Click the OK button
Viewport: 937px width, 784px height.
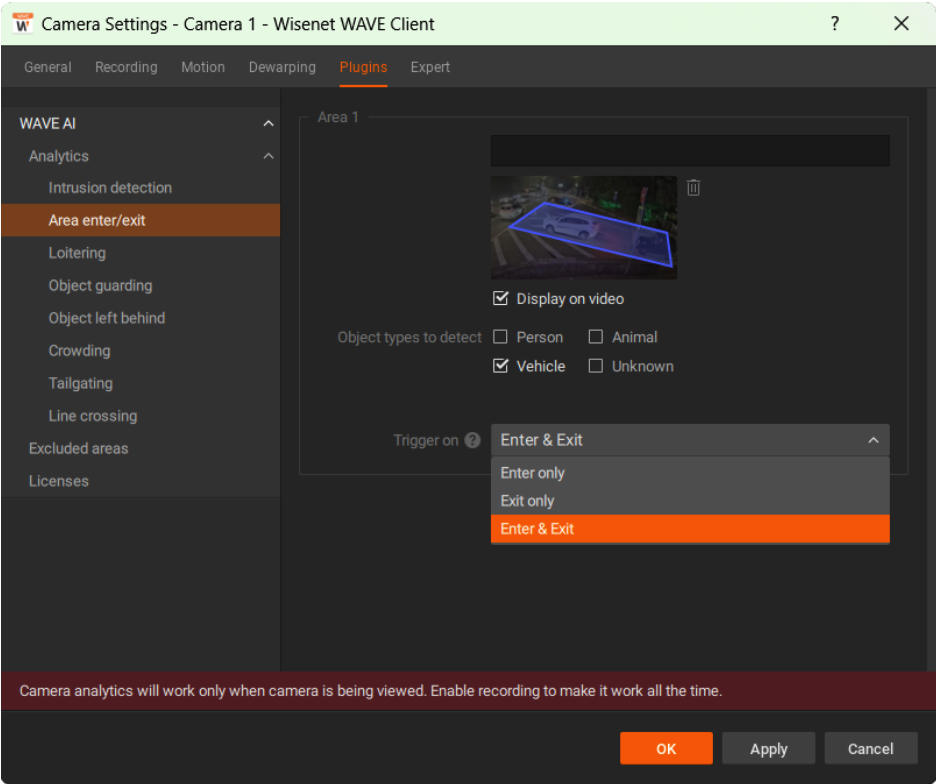[x=666, y=748]
